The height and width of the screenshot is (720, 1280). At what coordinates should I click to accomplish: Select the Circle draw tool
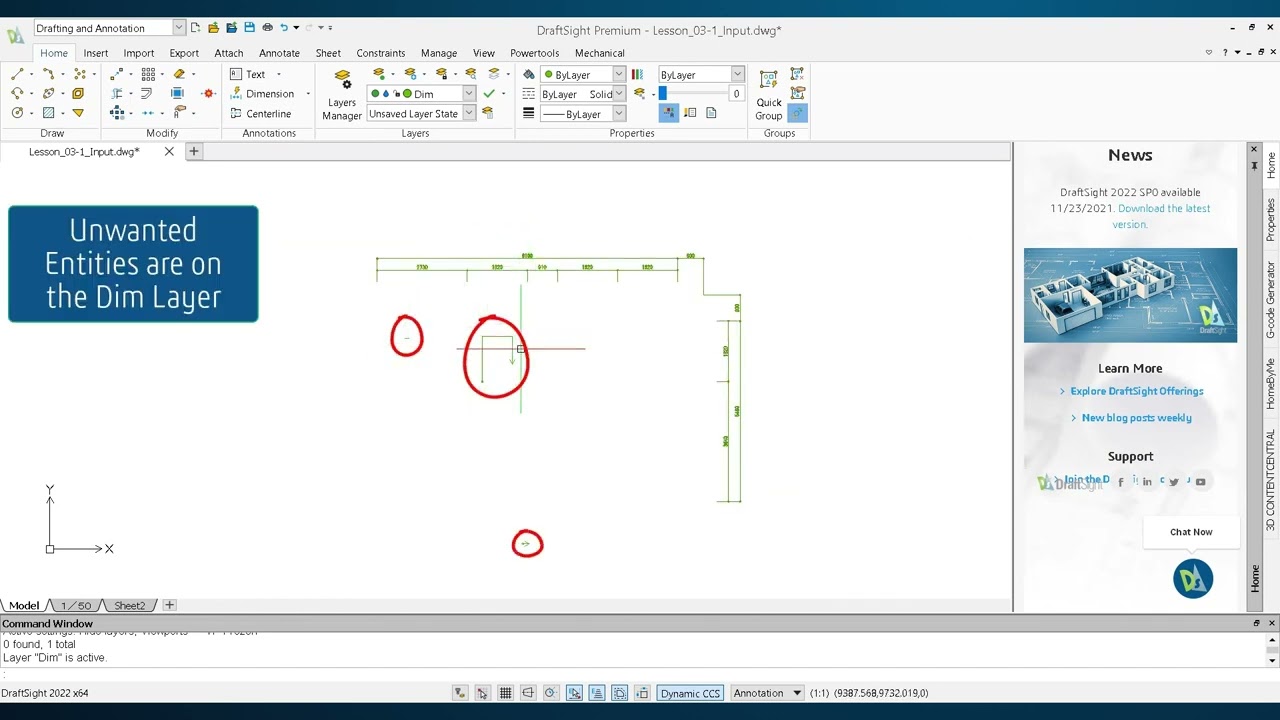17,113
